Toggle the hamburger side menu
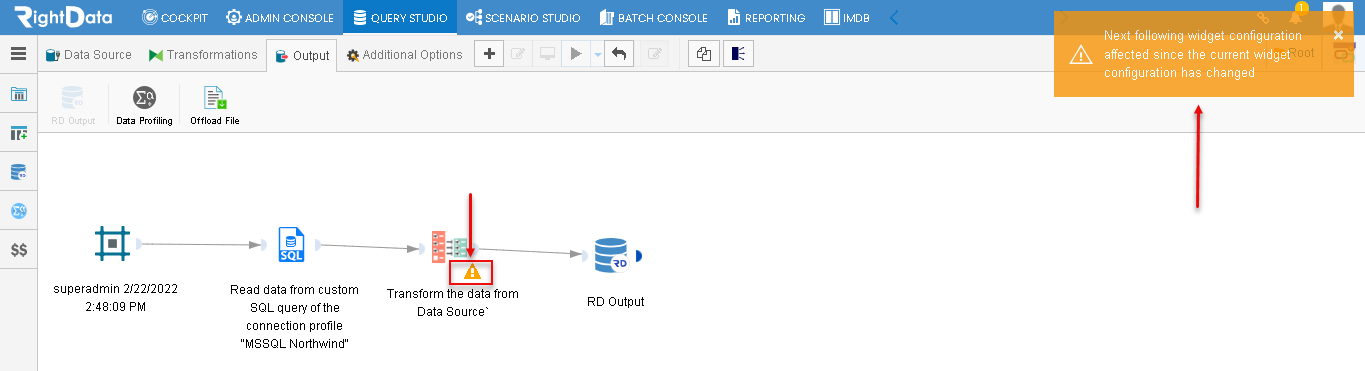The image size is (1365, 371). (18, 54)
